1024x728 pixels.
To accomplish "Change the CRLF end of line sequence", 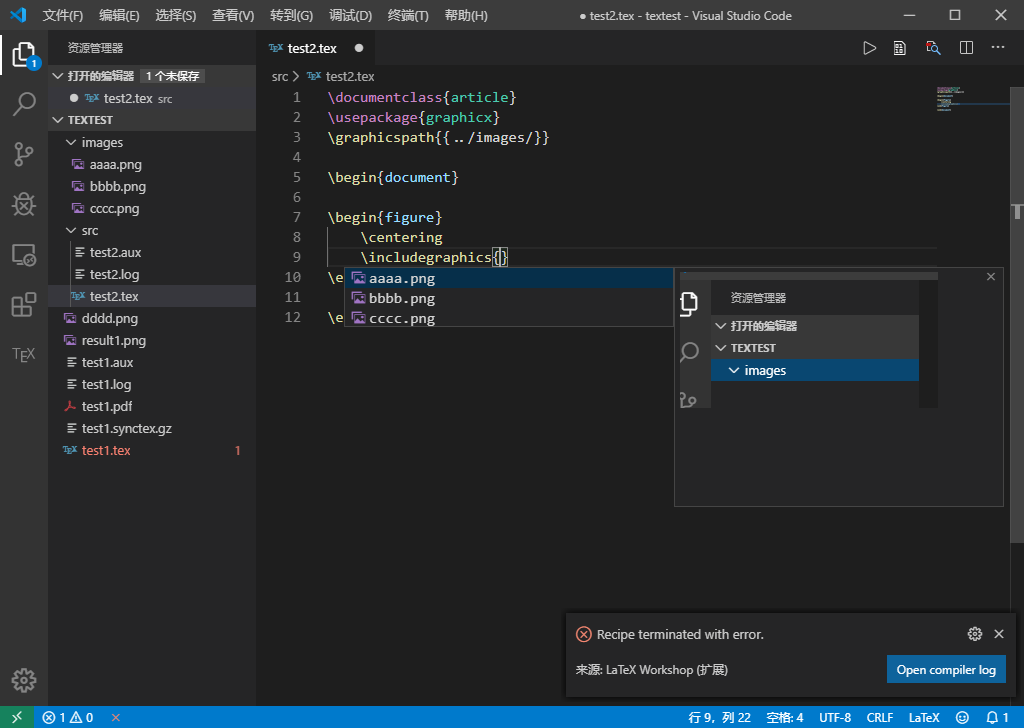I will pos(880,718).
